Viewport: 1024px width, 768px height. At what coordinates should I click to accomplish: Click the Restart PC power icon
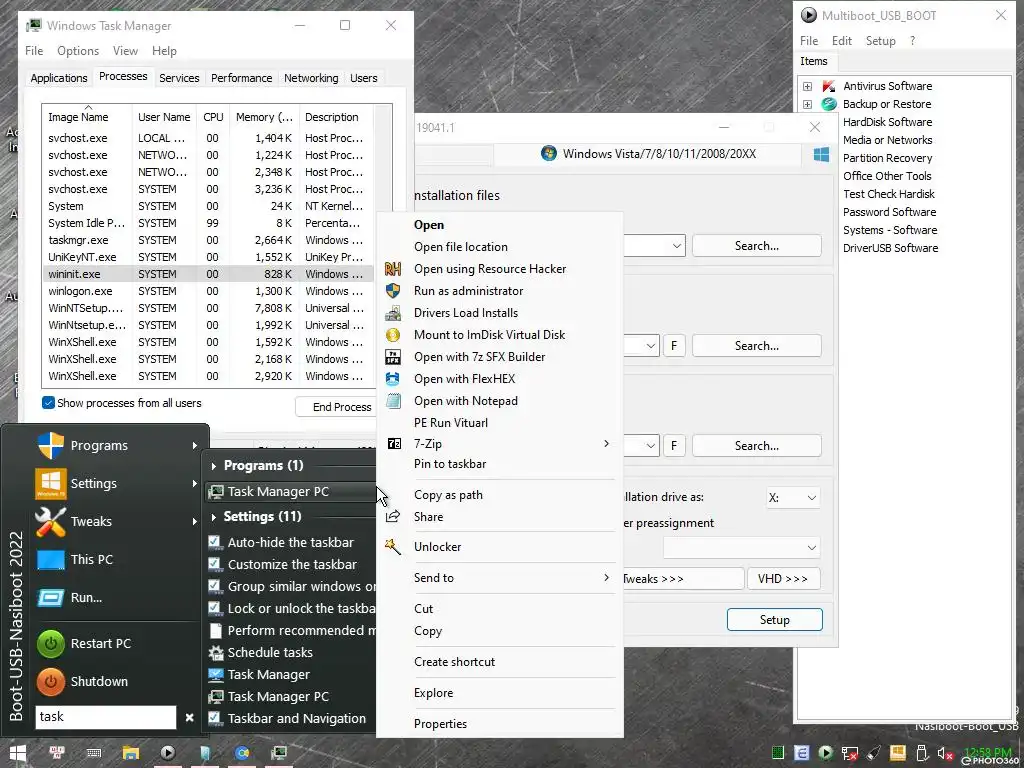pyautogui.click(x=51, y=643)
